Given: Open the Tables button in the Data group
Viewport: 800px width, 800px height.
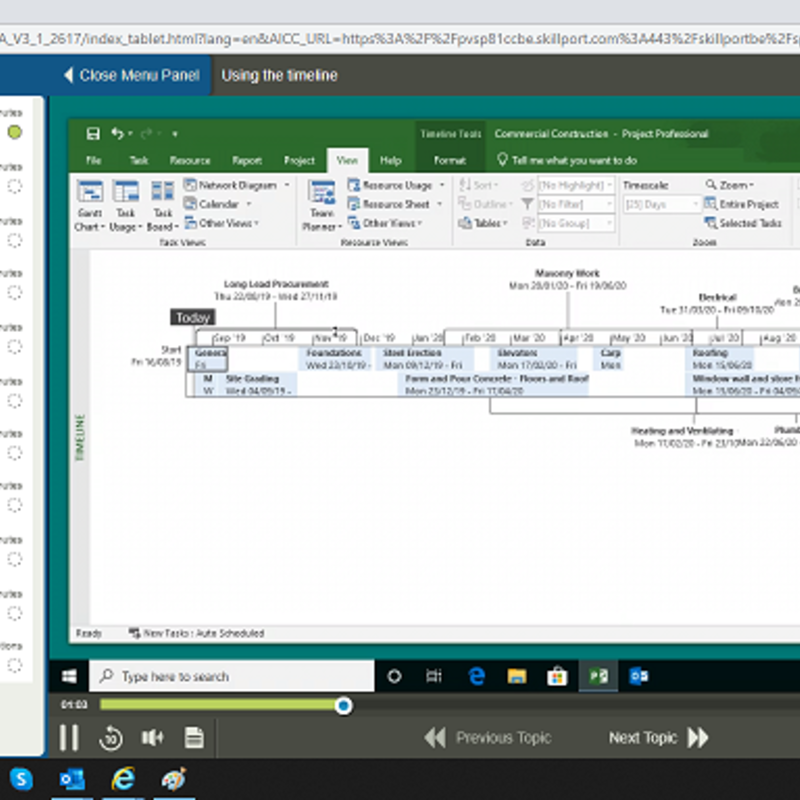Looking at the screenshot, I should pyautogui.click(x=483, y=223).
